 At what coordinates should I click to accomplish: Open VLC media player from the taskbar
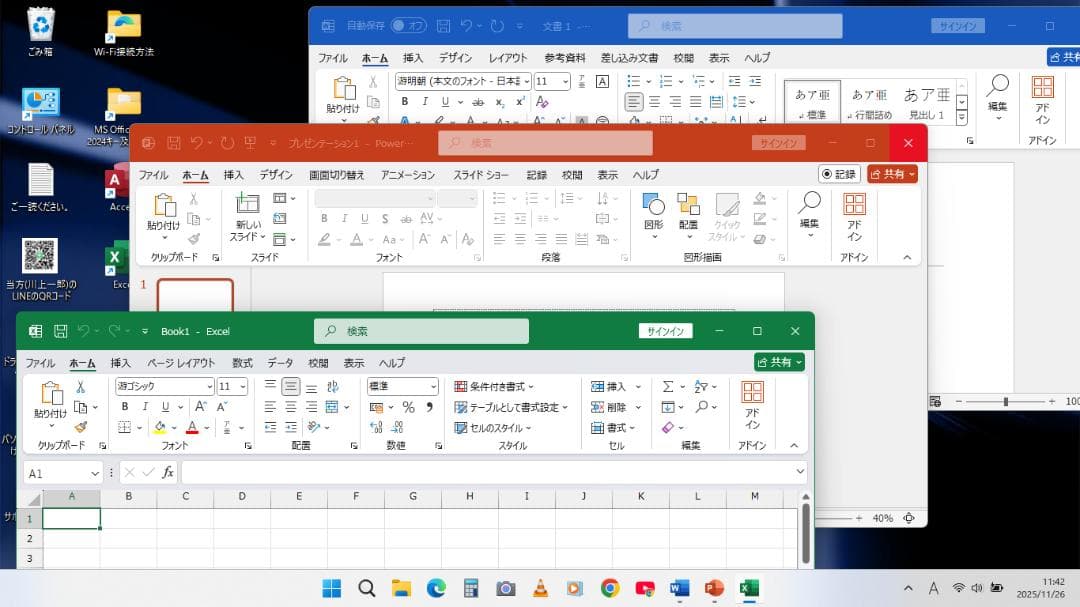point(540,588)
